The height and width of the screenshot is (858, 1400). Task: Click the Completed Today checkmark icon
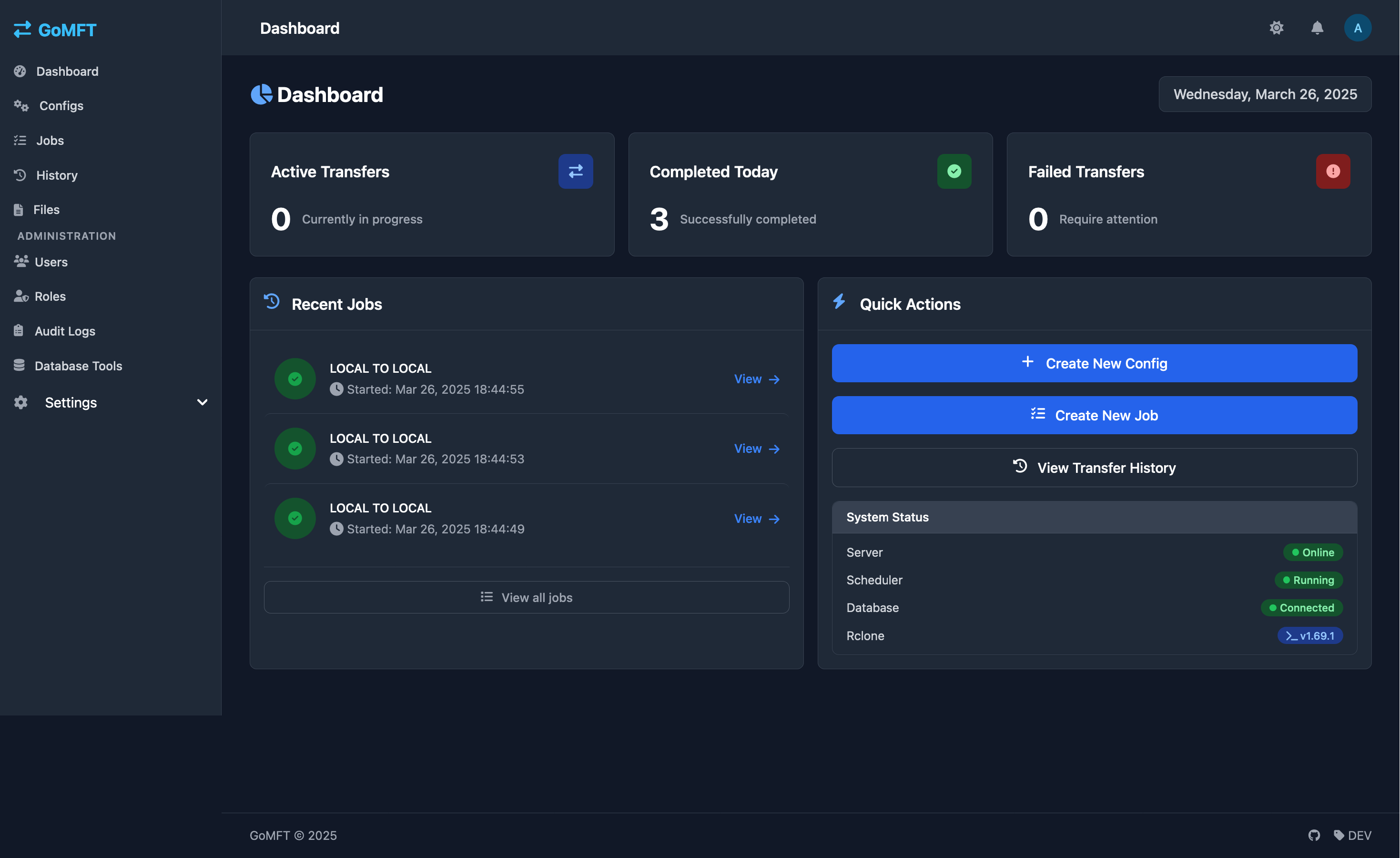tap(954, 171)
